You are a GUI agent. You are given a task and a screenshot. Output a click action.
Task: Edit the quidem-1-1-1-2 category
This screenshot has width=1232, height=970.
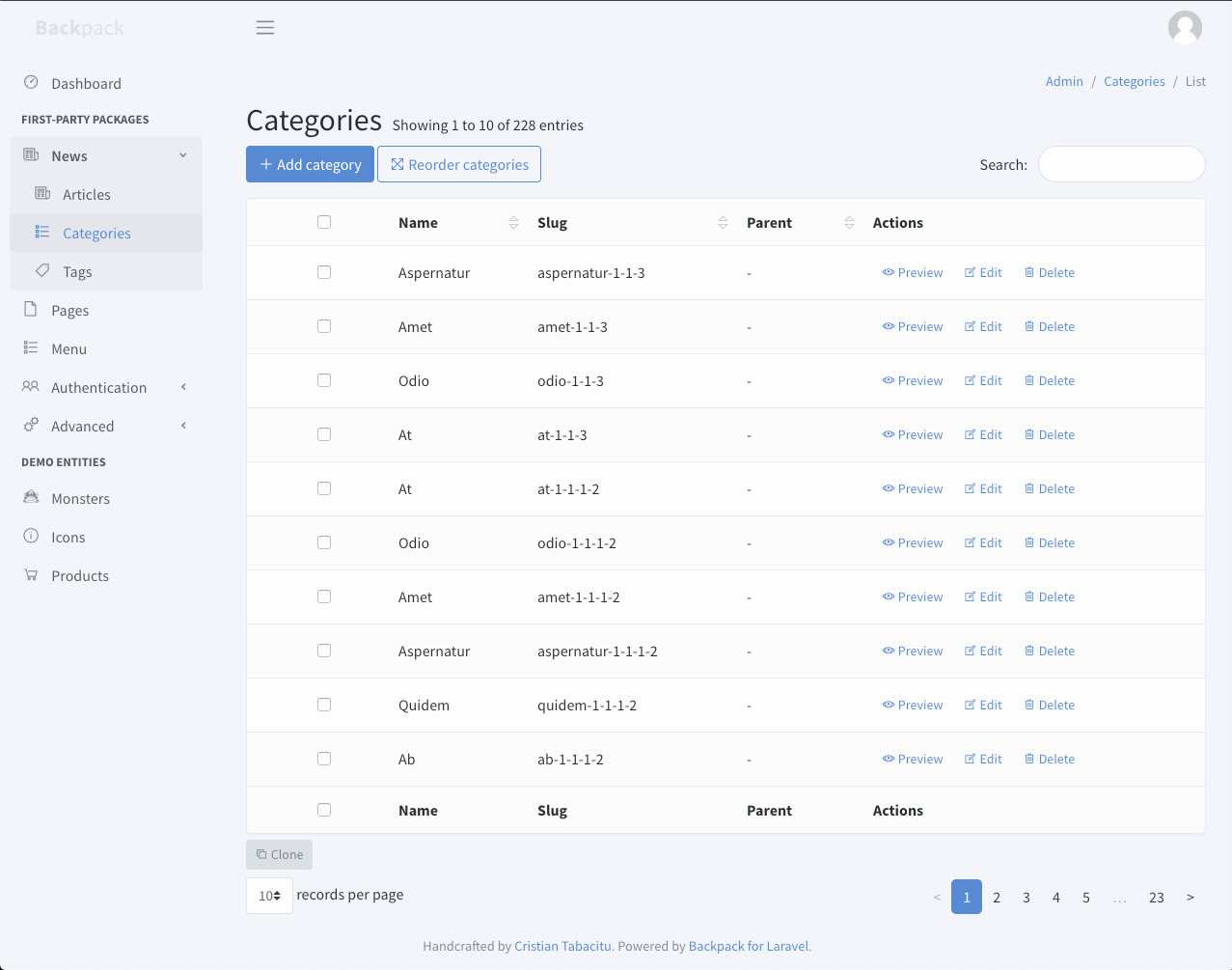[983, 706]
